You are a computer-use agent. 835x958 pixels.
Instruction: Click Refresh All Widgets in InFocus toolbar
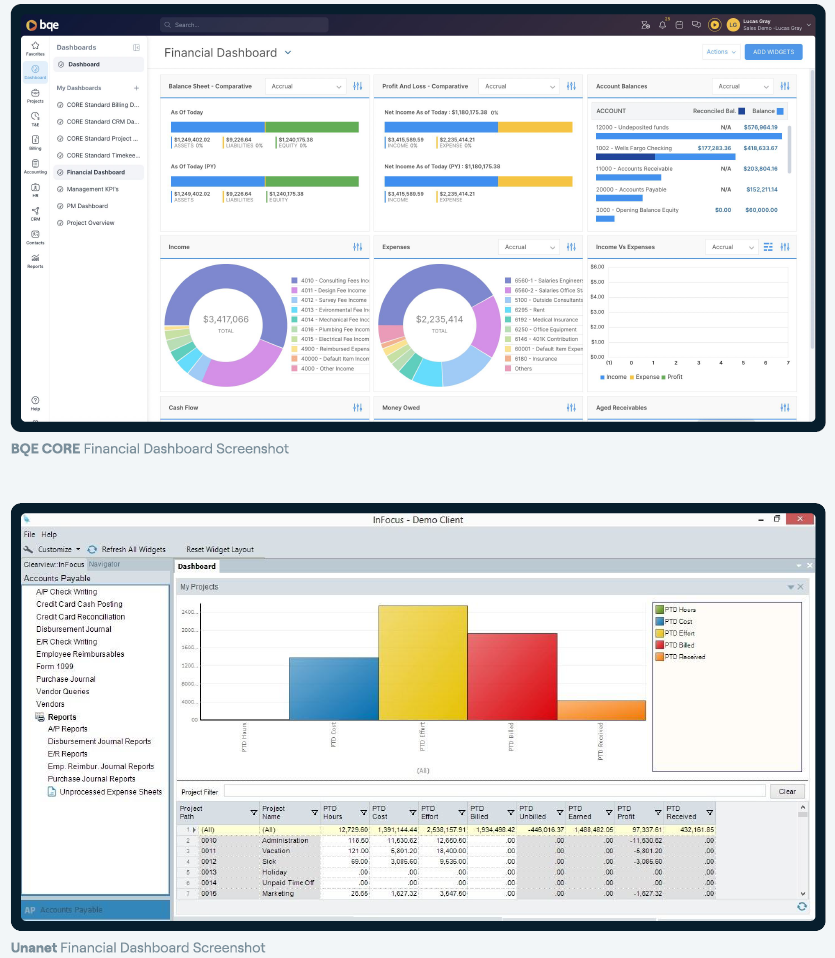click(x=126, y=549)
